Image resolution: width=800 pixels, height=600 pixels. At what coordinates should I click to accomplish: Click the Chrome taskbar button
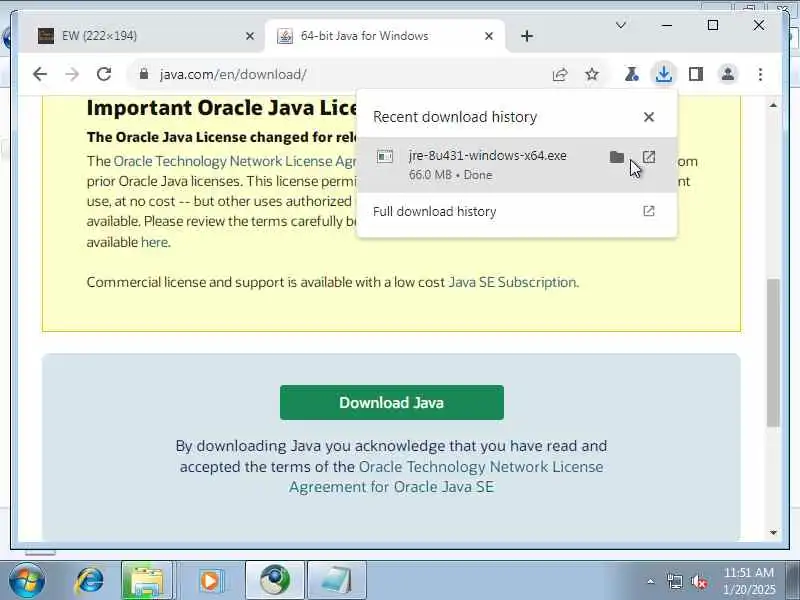(275, 581)
